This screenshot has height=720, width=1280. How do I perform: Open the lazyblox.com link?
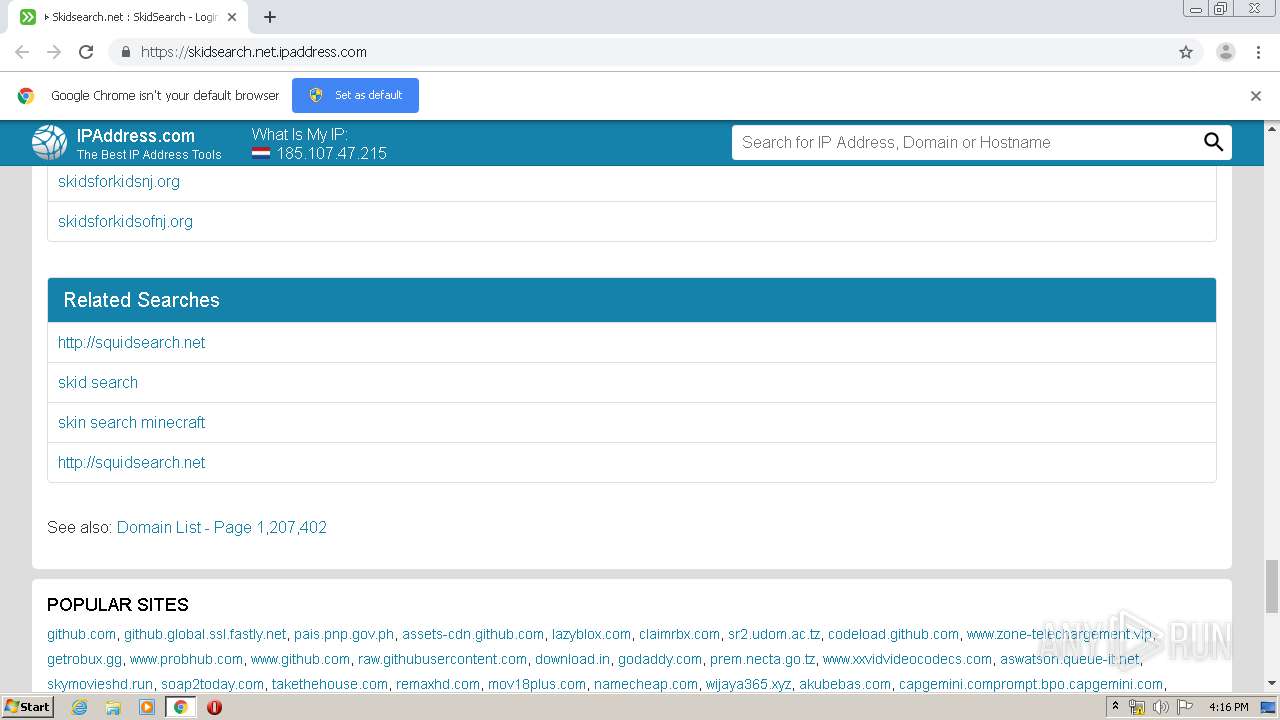point(591,634)
